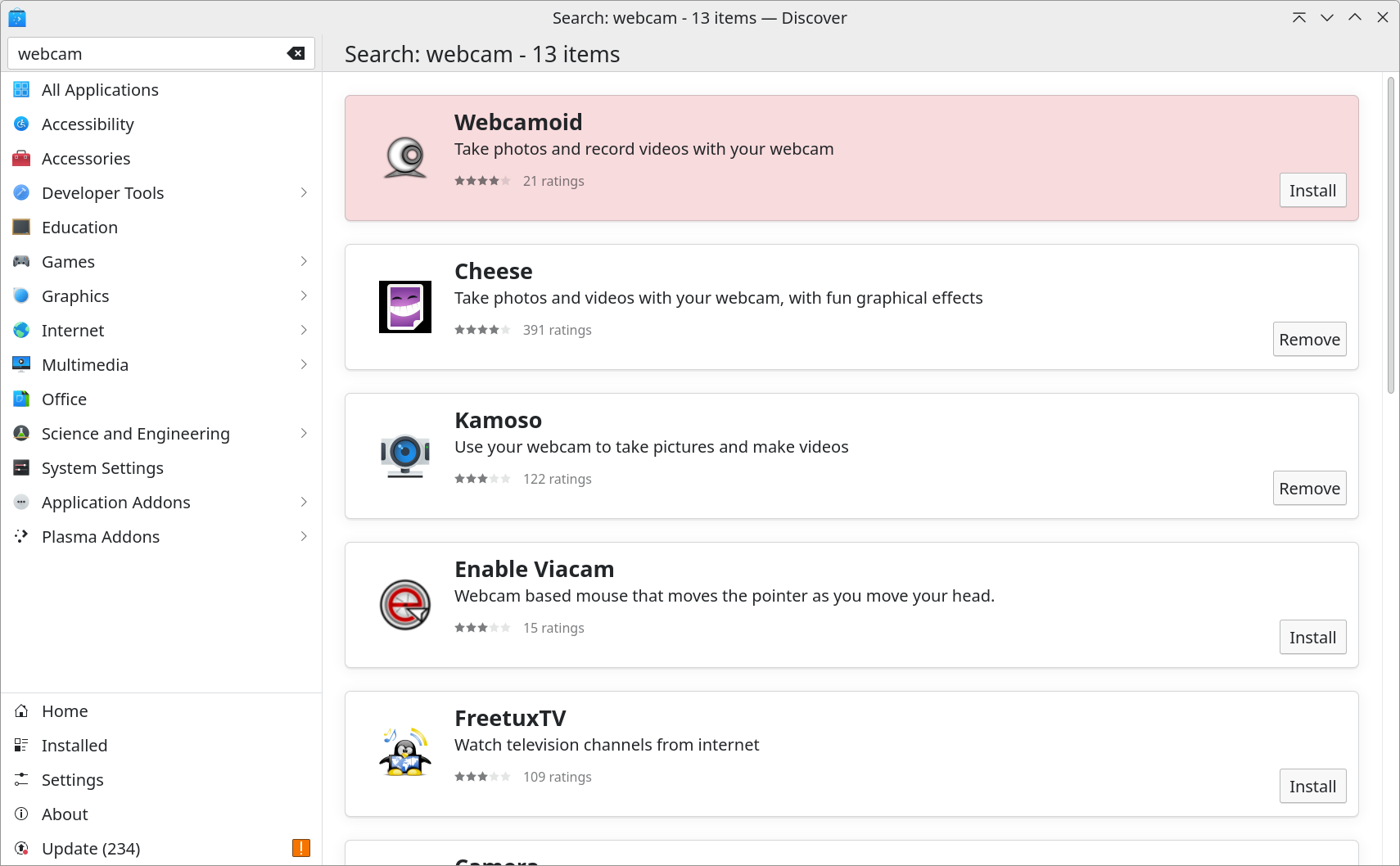The image size is (1400, 866).
Task: Open the Accessibility category
Action: (x=161, y=124)
